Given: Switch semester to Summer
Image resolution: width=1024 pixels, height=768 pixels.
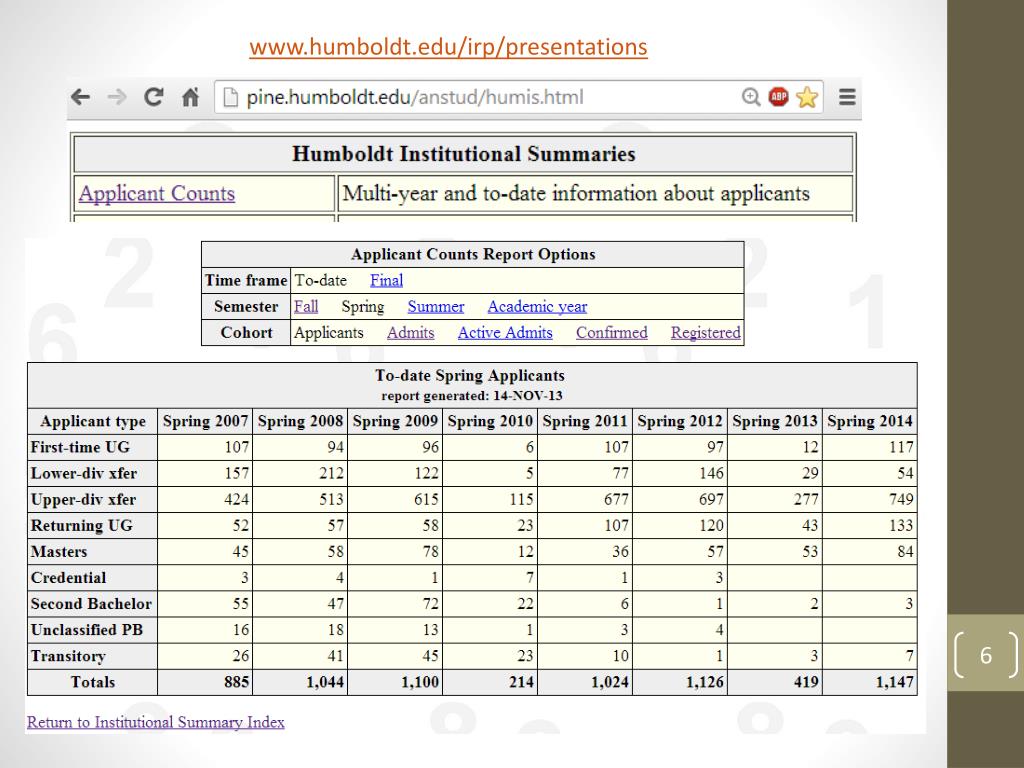Looking at the screenshot, I should click(436, 306).
